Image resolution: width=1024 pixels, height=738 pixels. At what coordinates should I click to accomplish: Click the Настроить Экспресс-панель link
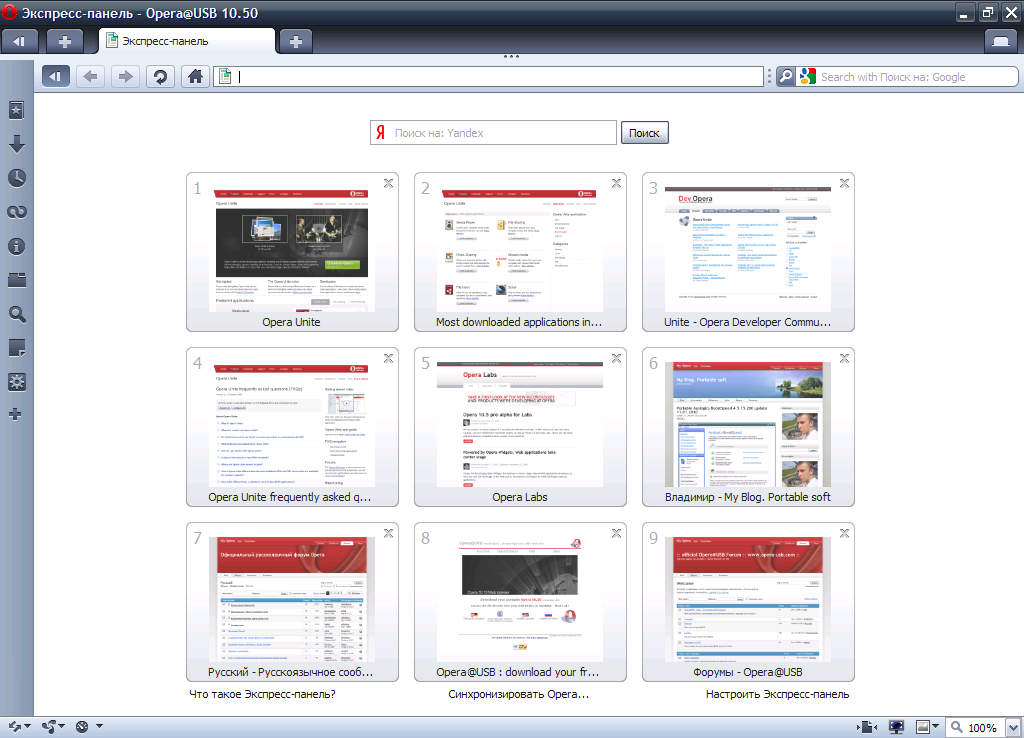tap(777, 694)
